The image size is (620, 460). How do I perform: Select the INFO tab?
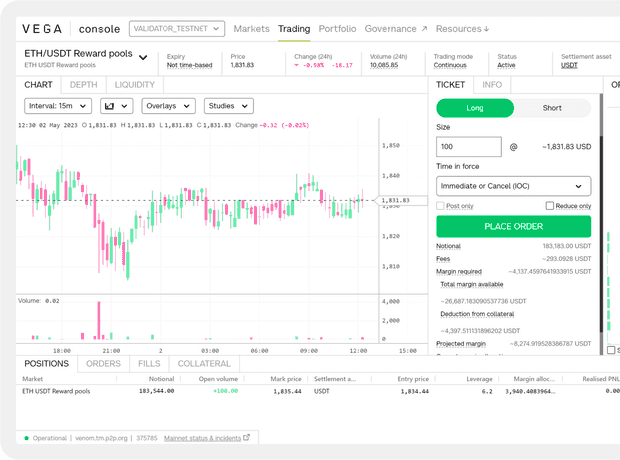point(492,85)
